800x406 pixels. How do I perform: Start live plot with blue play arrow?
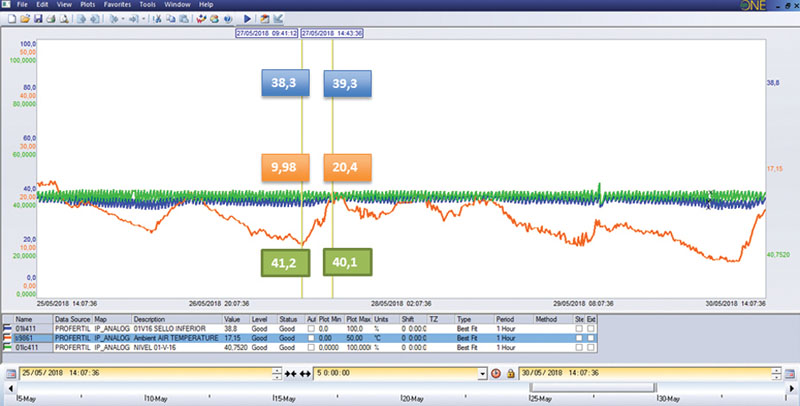(247, 19)
